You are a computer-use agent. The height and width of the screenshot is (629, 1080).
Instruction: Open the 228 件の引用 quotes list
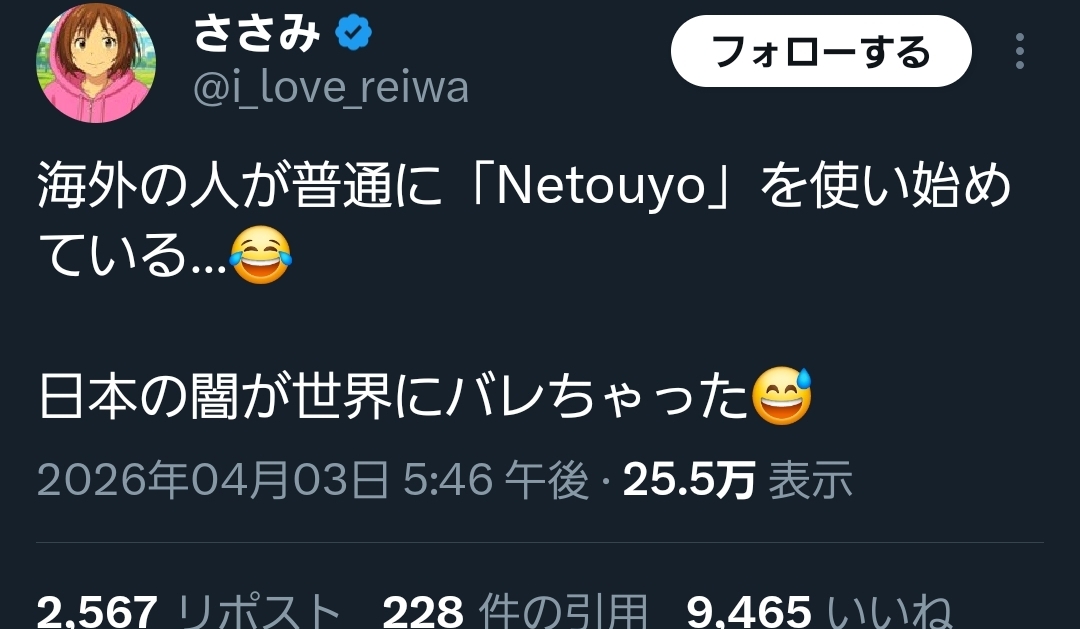point(515,612)
